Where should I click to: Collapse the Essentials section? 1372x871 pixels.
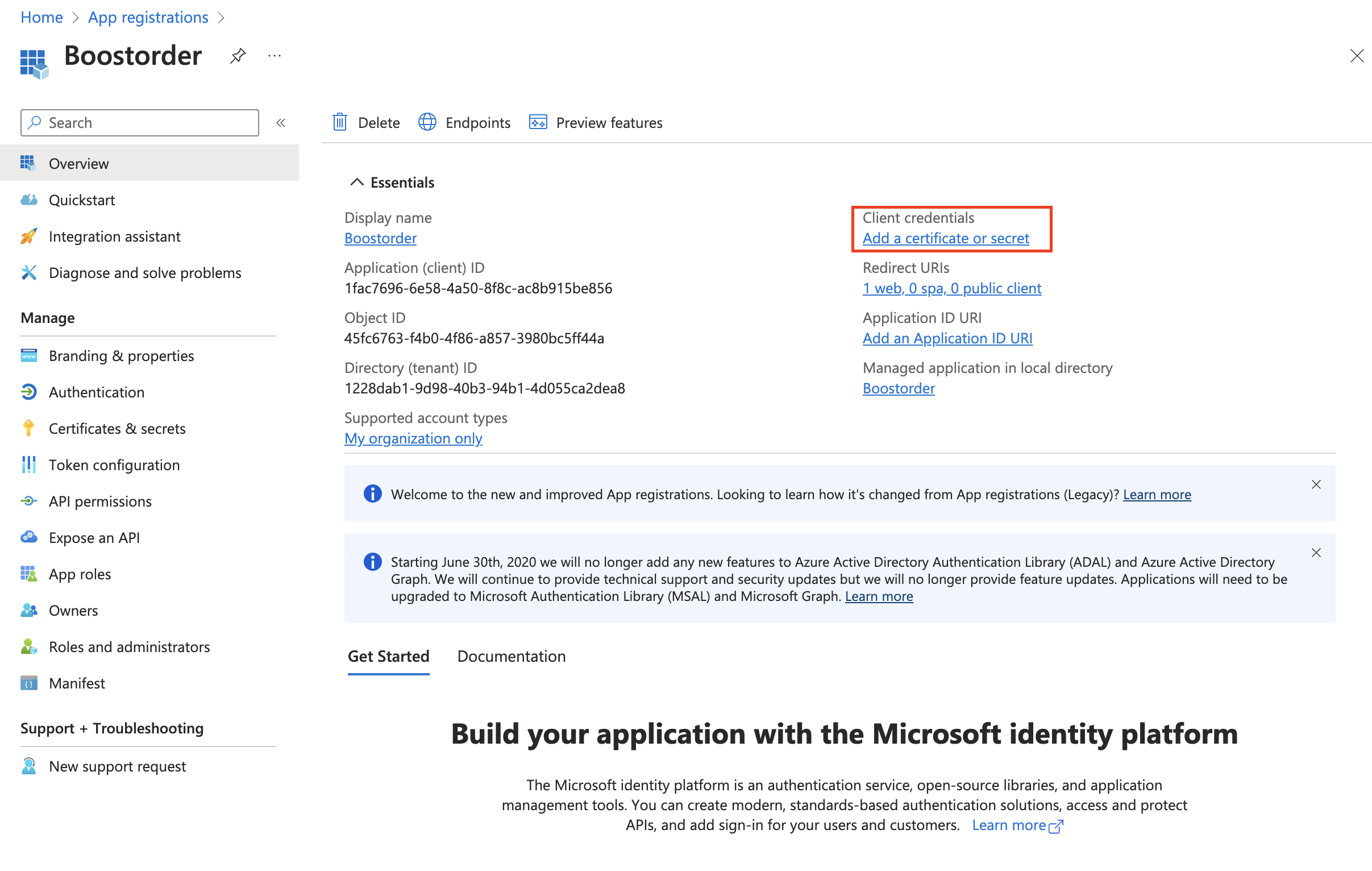[357, 182]
